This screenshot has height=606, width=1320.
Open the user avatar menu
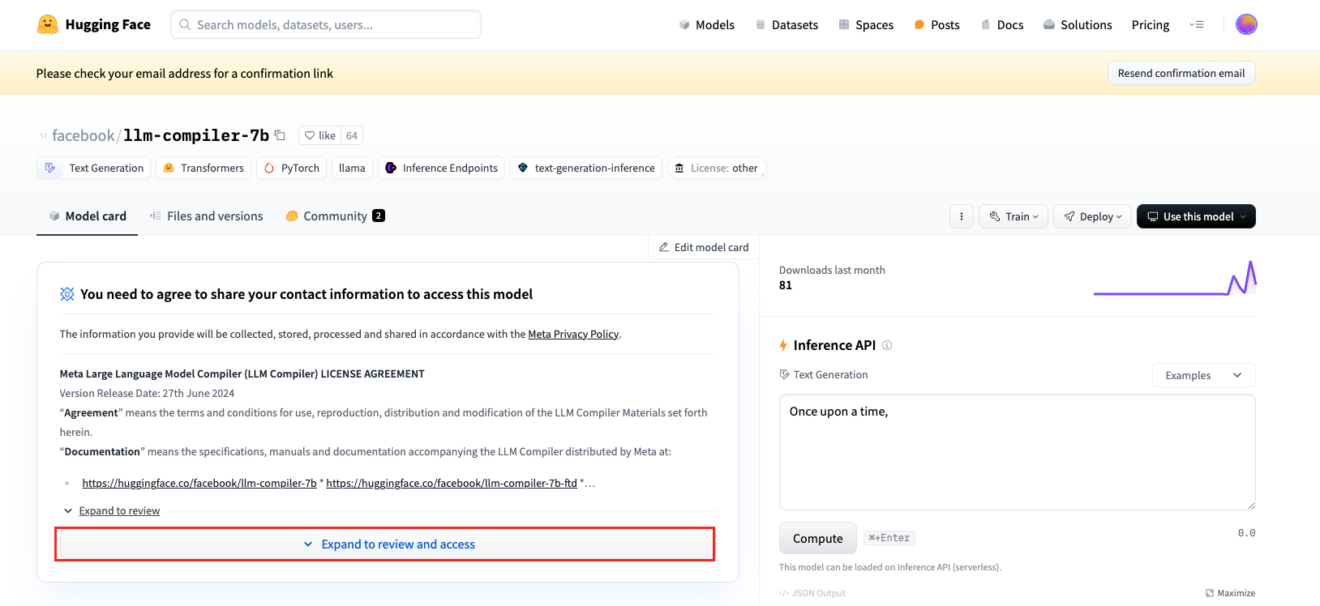(x=1246, y=24)
